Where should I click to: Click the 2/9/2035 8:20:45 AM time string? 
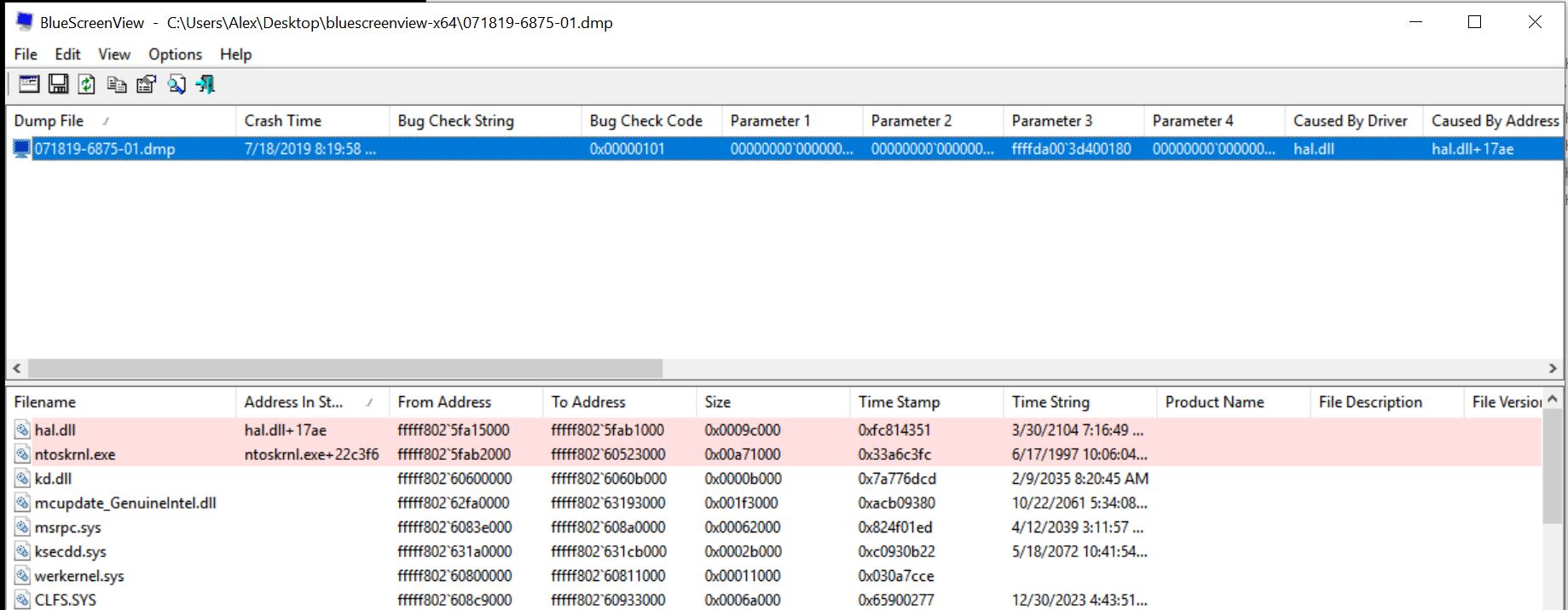click(1080, 479)
